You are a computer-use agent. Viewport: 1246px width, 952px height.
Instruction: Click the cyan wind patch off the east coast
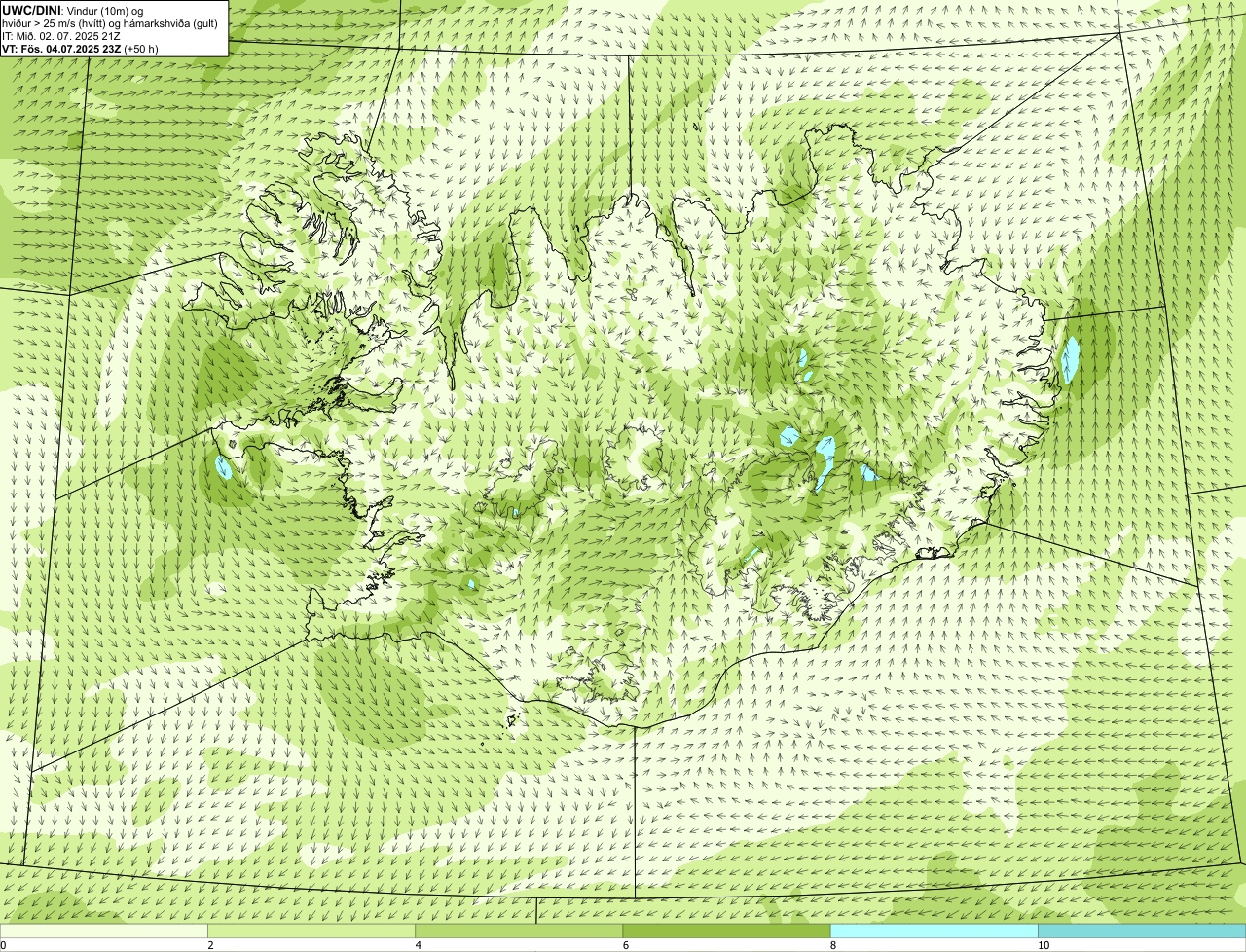tap(1071, 359)
